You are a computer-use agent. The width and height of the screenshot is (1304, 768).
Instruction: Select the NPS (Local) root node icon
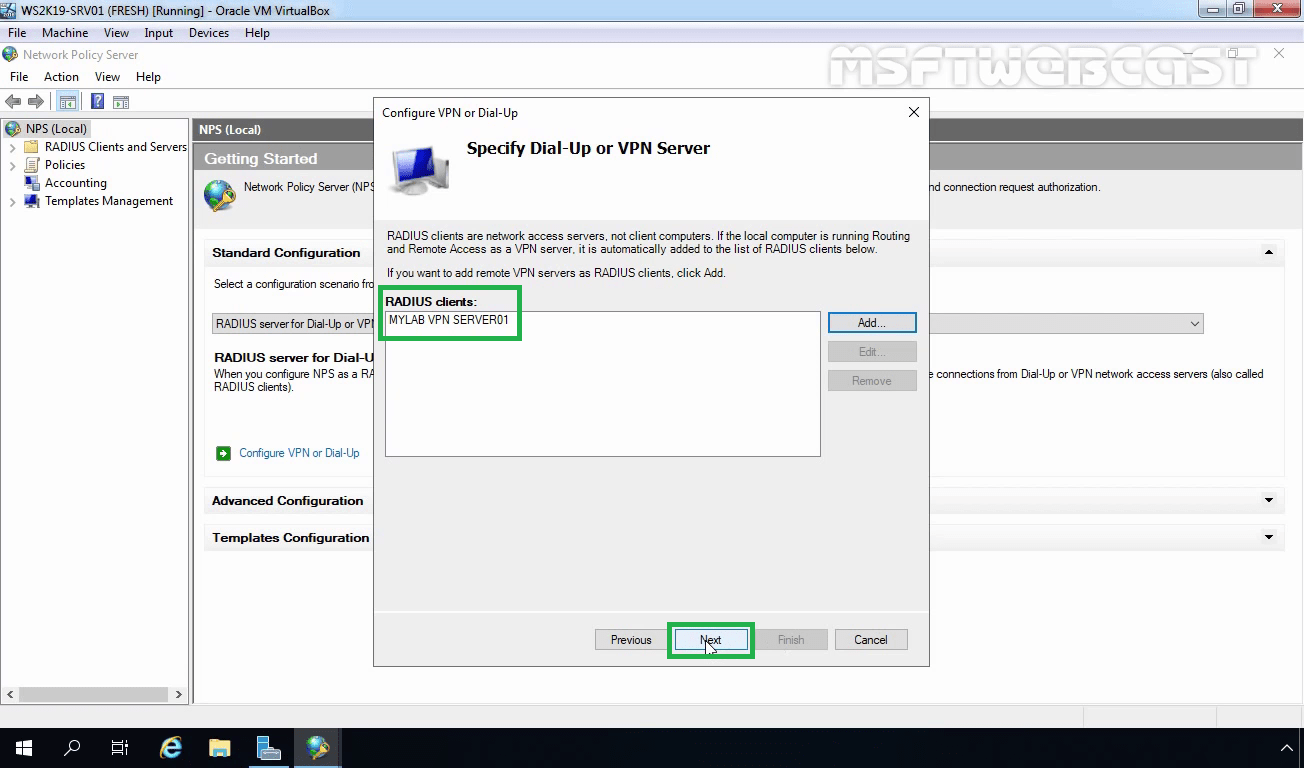point(14,128)
